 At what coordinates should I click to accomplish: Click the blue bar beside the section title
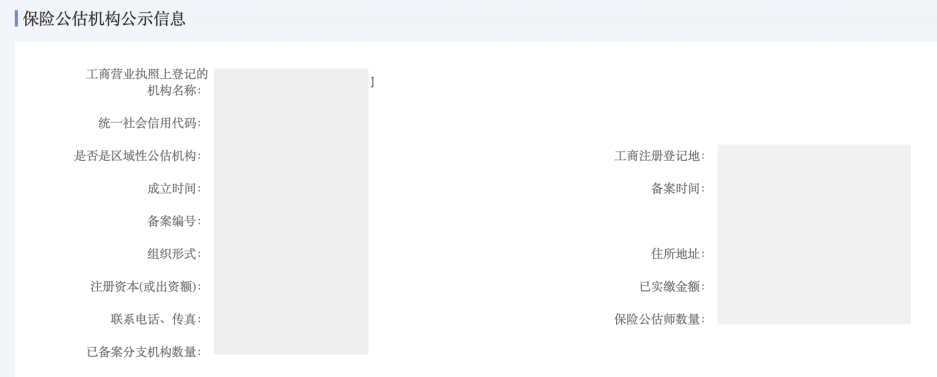click(x=16, y=19)
